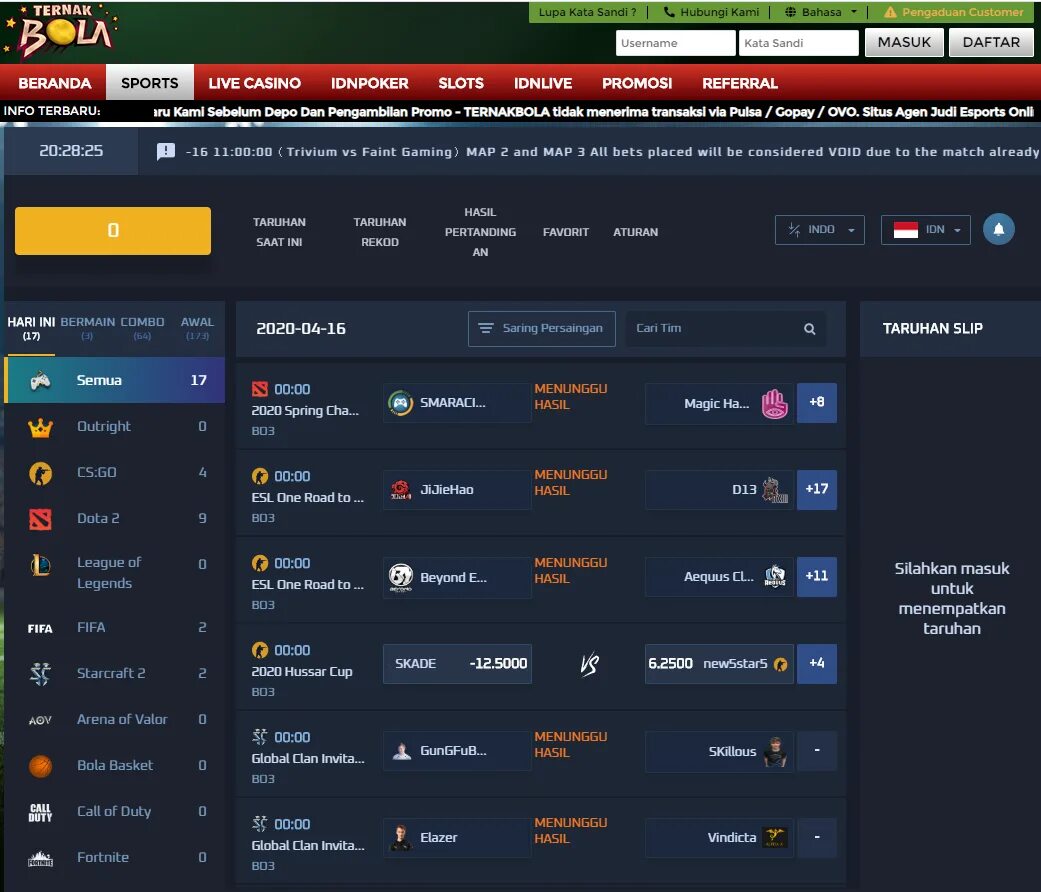Image resolution: width=1041 pixels, height=892 pixels.
Task: Choose the Dota 2 game icon
Action: (40, 519)
